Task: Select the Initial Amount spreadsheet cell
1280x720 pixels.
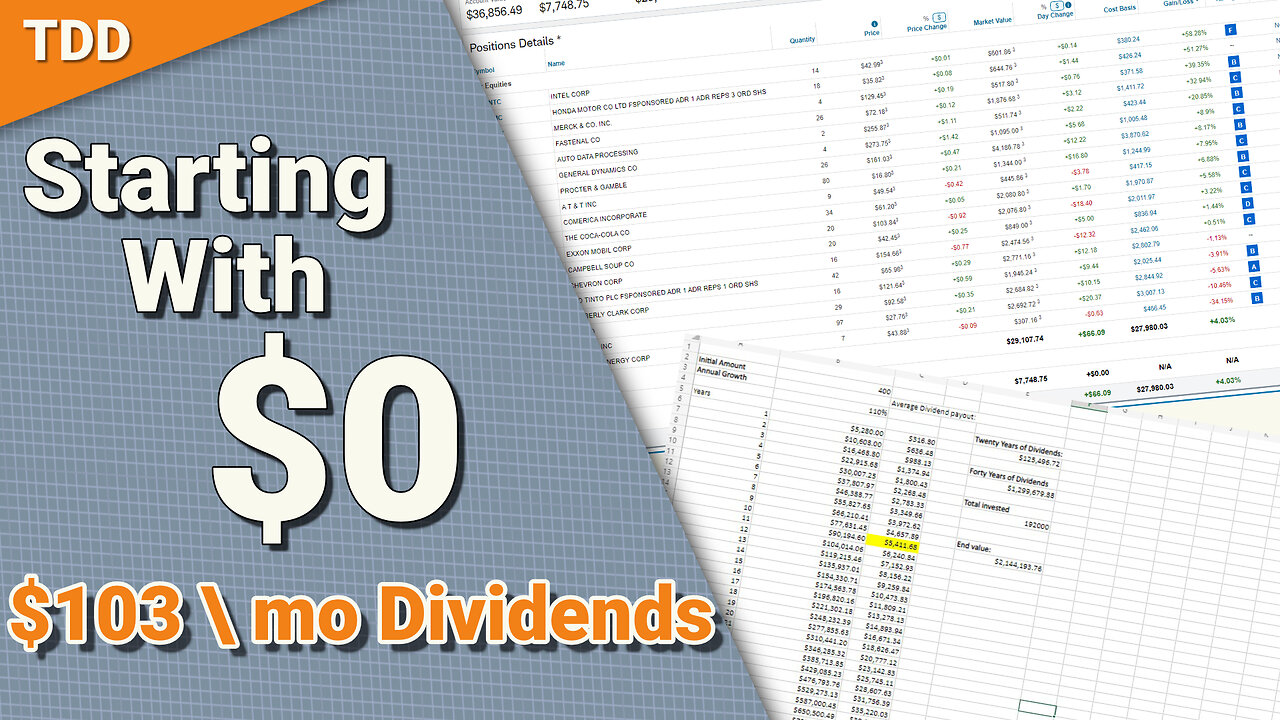Action: 722,363
